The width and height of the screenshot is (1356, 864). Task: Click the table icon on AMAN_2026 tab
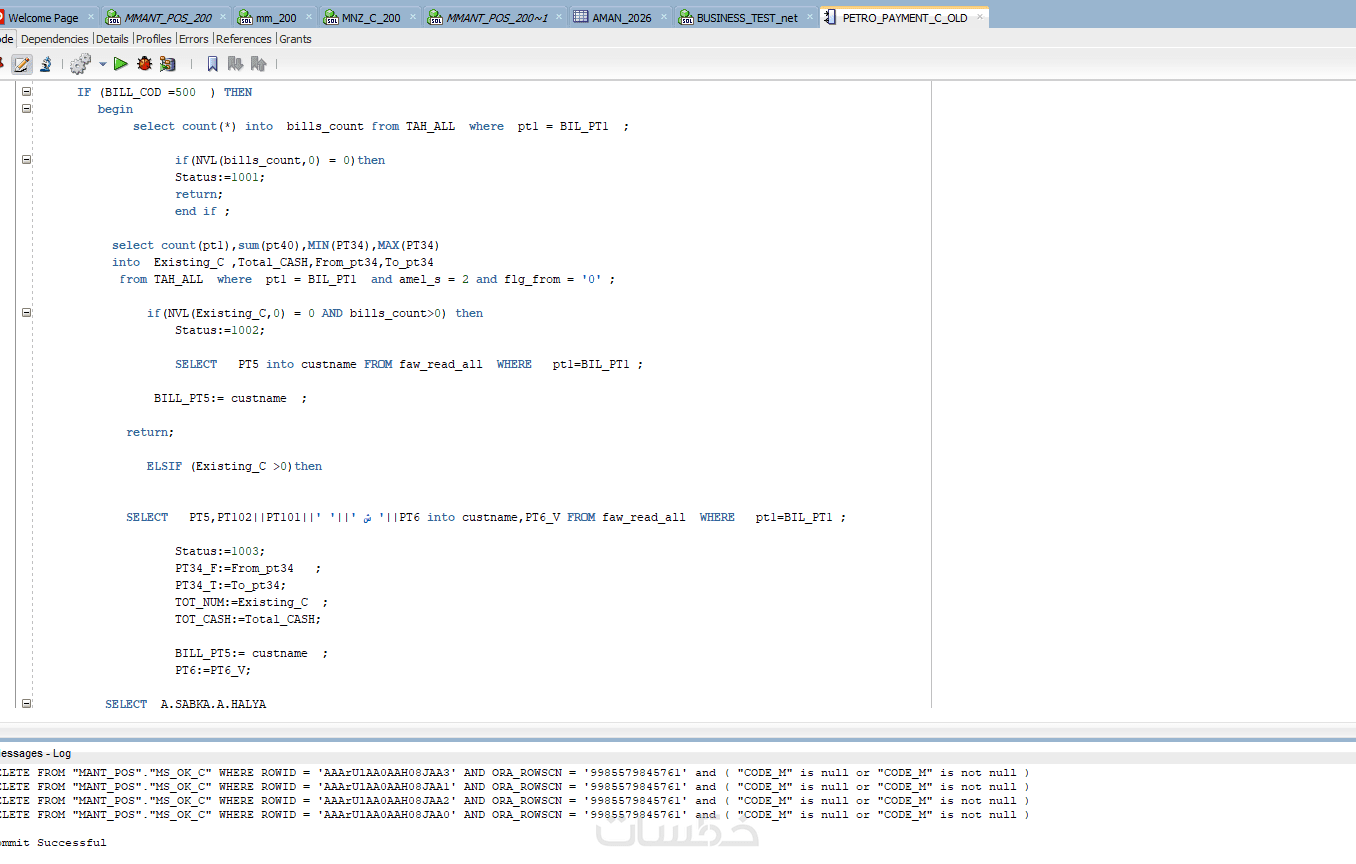(580, 17)
